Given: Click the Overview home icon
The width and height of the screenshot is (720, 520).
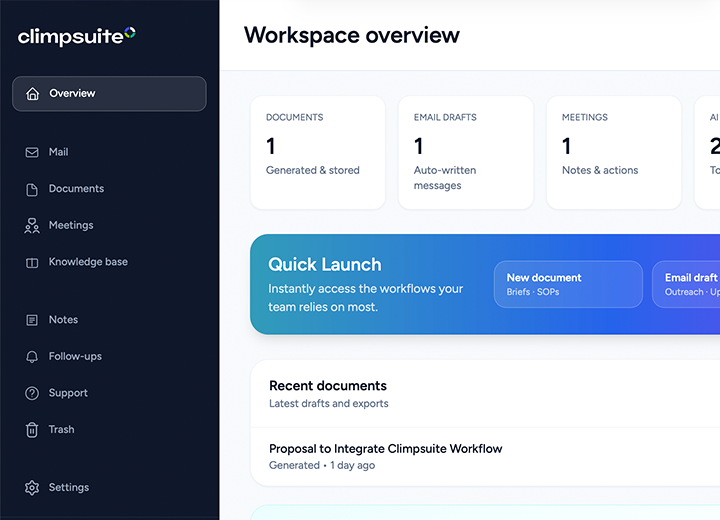Looking at the screenshot, I should tap(32, 93).
